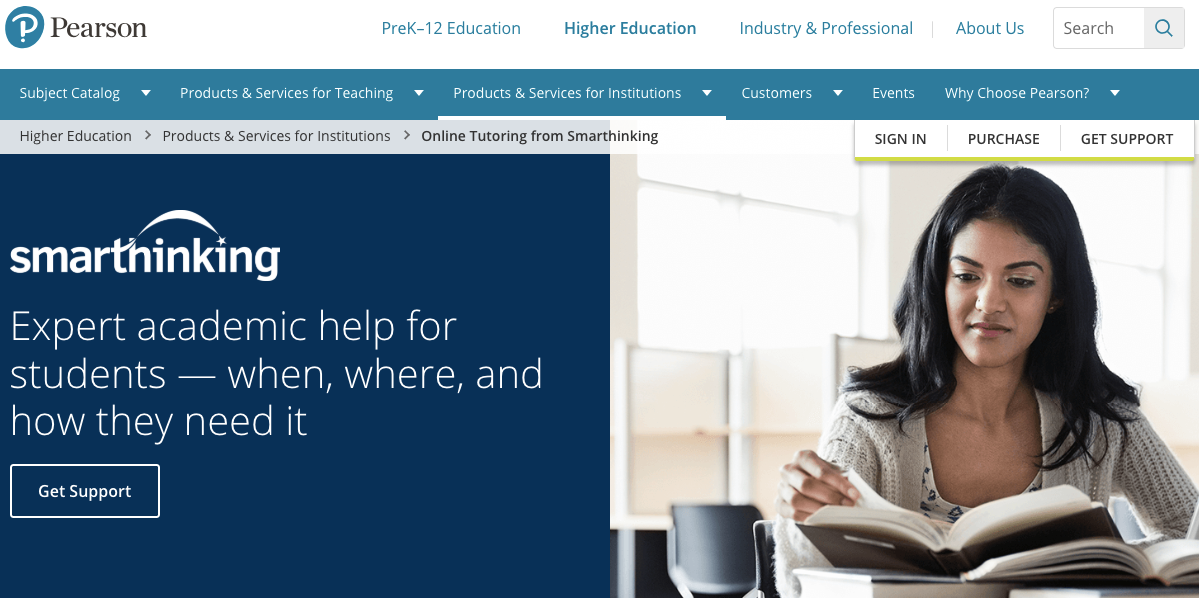The height and width of the screenshot is (604, 1199).
Task: Open Subject Catalog menu
Action: (x=70, y=93)
